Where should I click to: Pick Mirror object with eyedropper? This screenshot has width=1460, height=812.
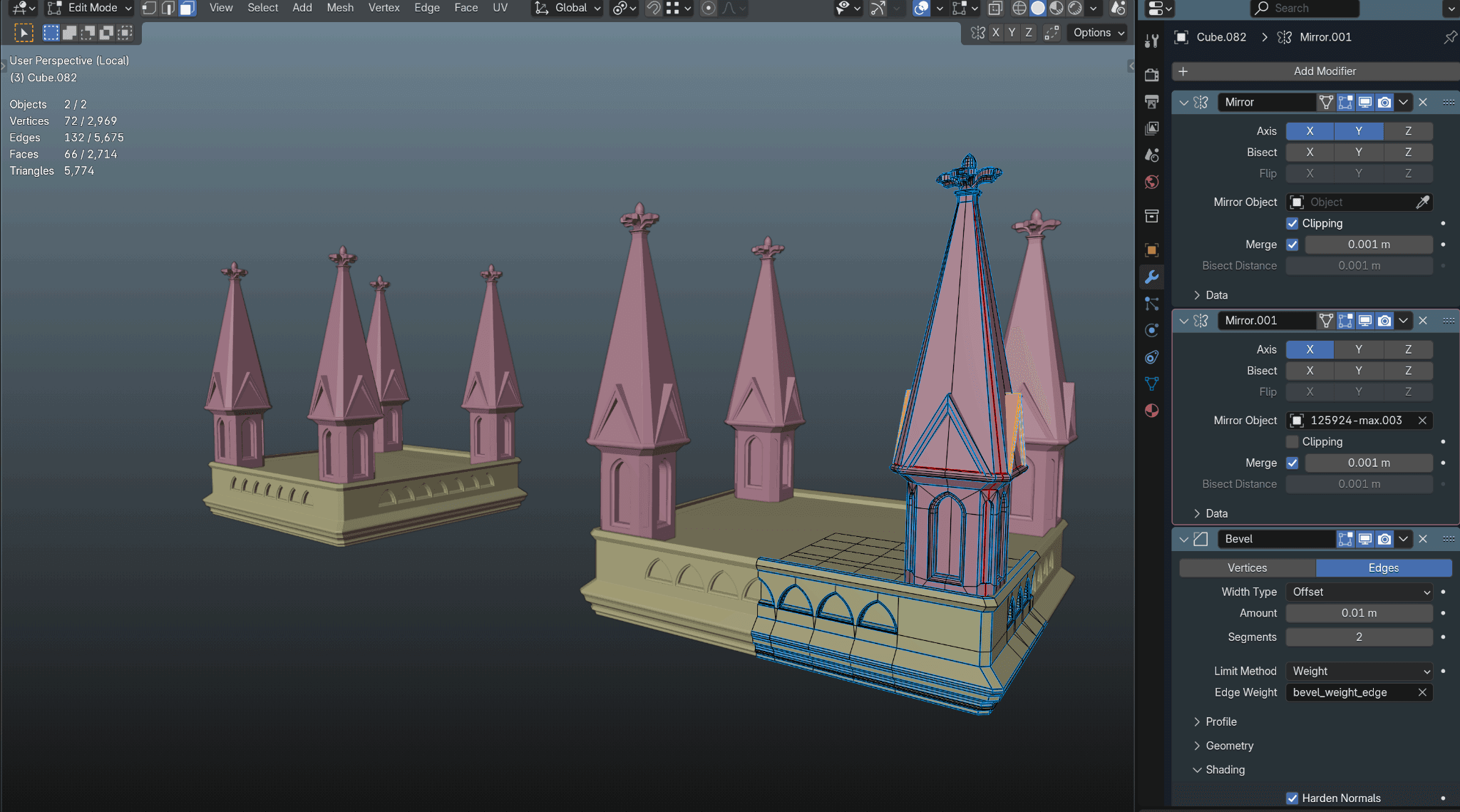point(1422,202)
